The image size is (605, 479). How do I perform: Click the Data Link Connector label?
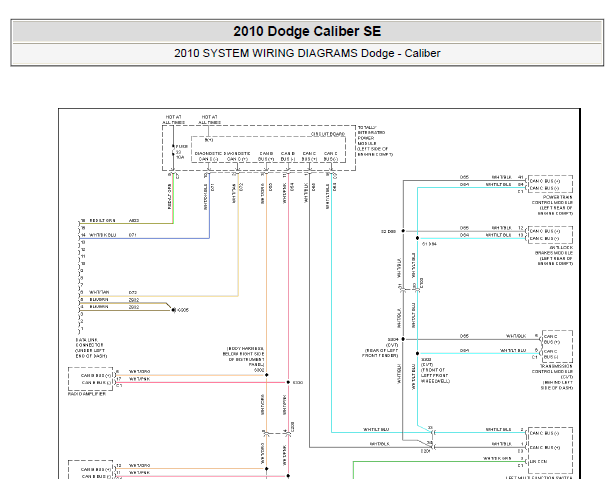click(x=91, y=348)
